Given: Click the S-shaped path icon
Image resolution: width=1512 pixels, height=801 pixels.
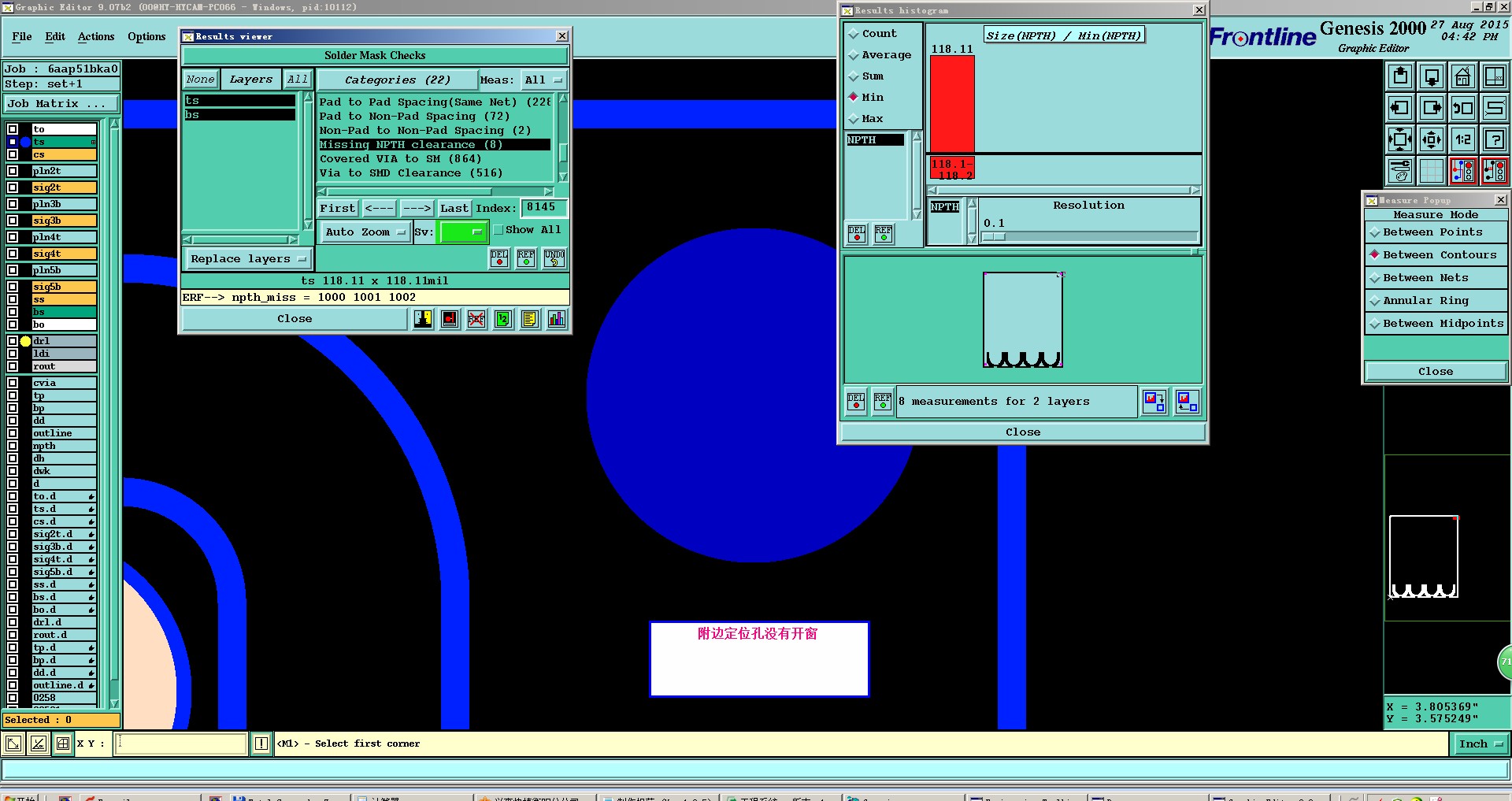Looking at the screenshot, I should click(1494, 108).
